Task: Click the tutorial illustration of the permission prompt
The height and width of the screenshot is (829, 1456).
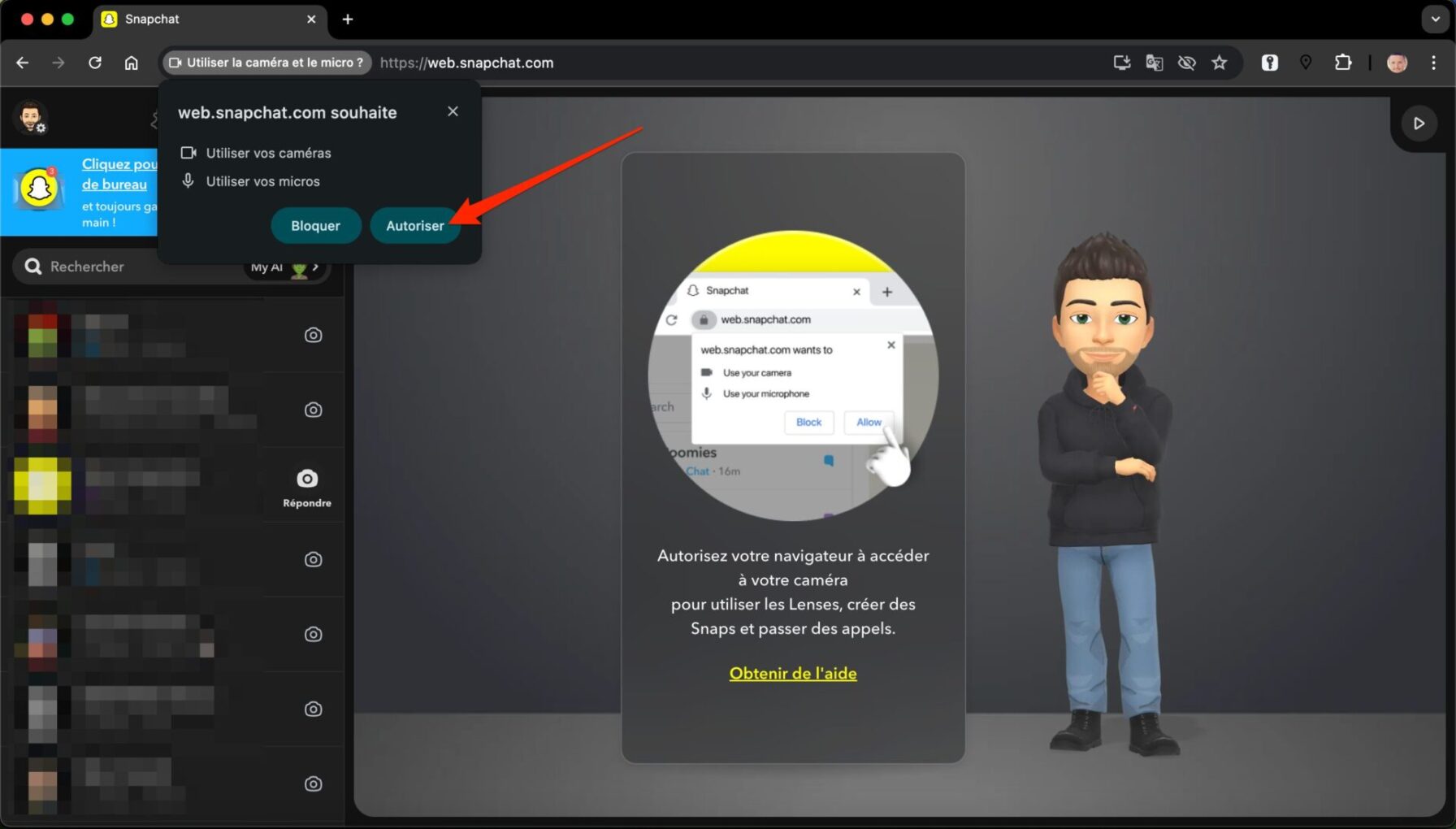Action: [x=793, y=375]
